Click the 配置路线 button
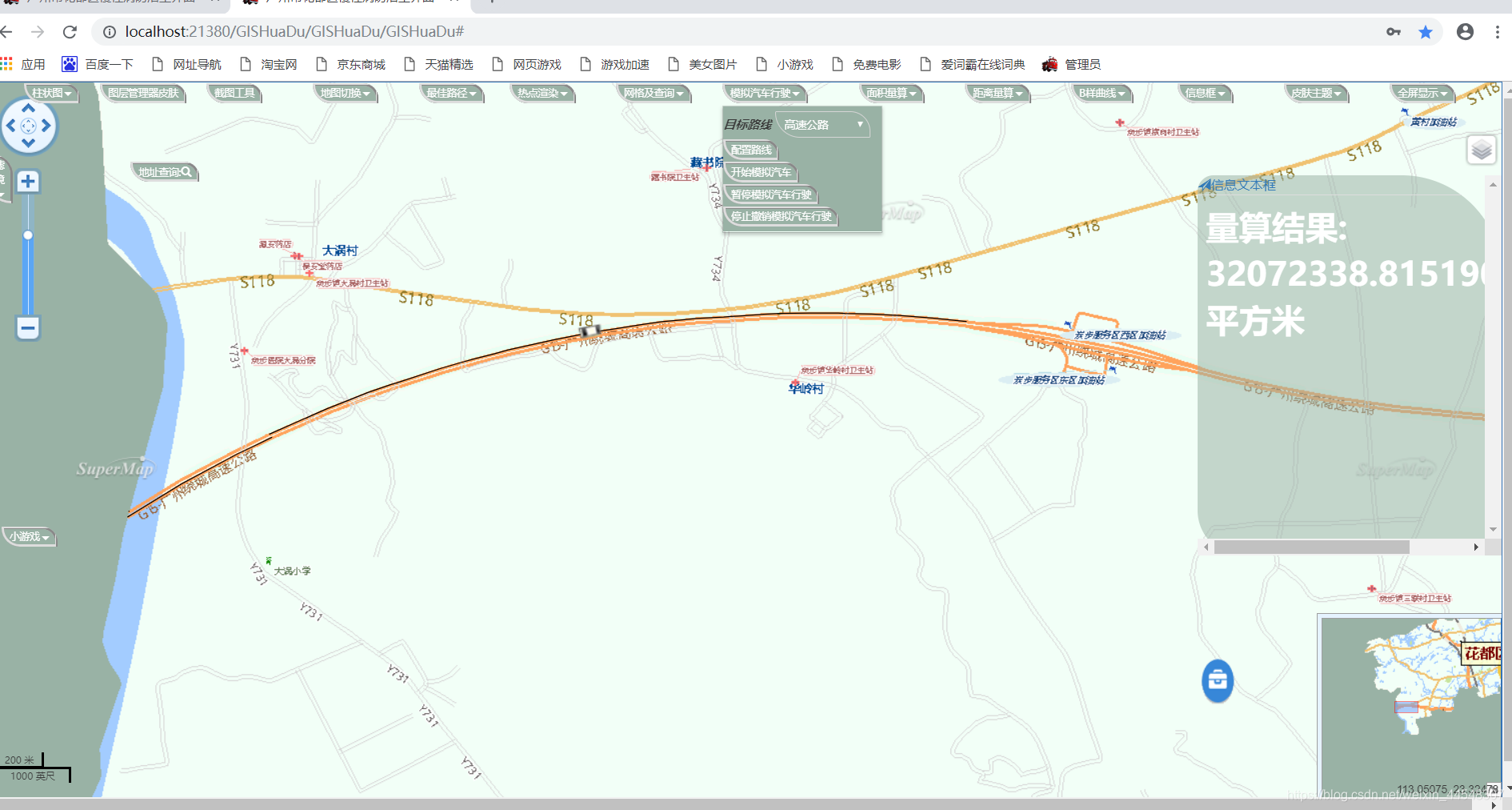 pos(751,150)
